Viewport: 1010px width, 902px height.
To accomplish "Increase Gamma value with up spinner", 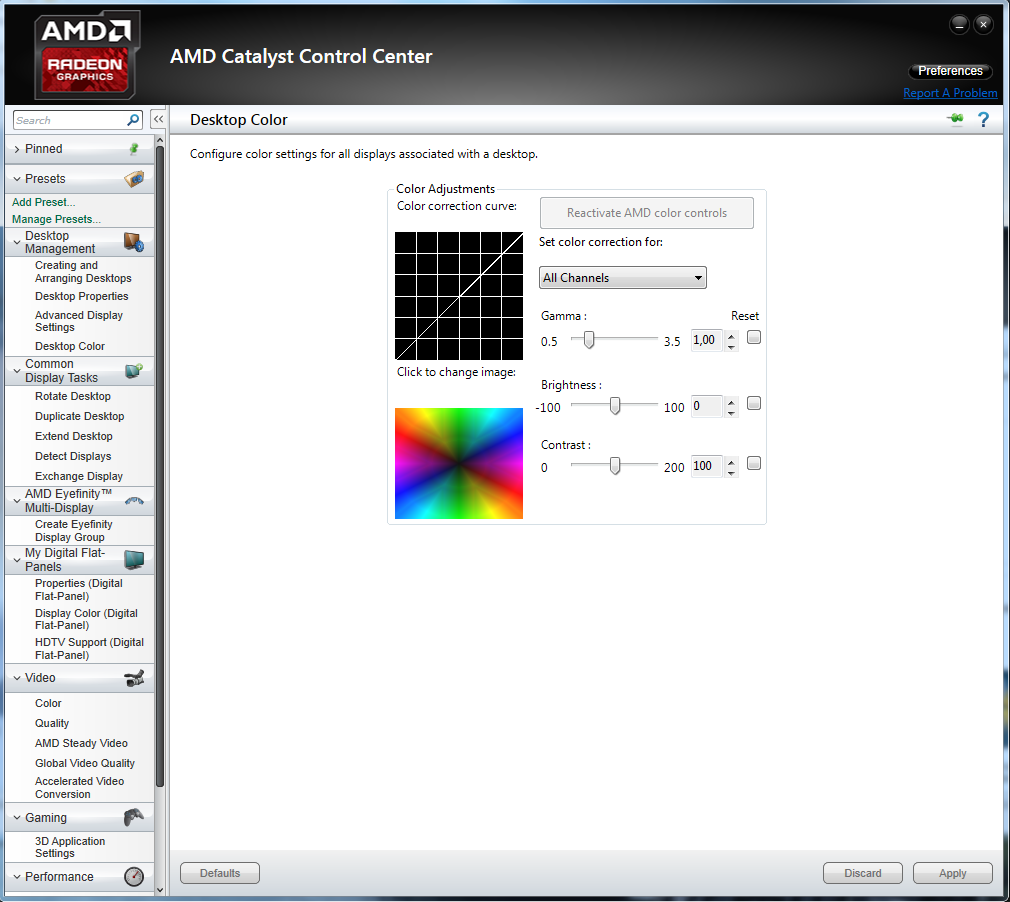I will click(x=731, y=335).
